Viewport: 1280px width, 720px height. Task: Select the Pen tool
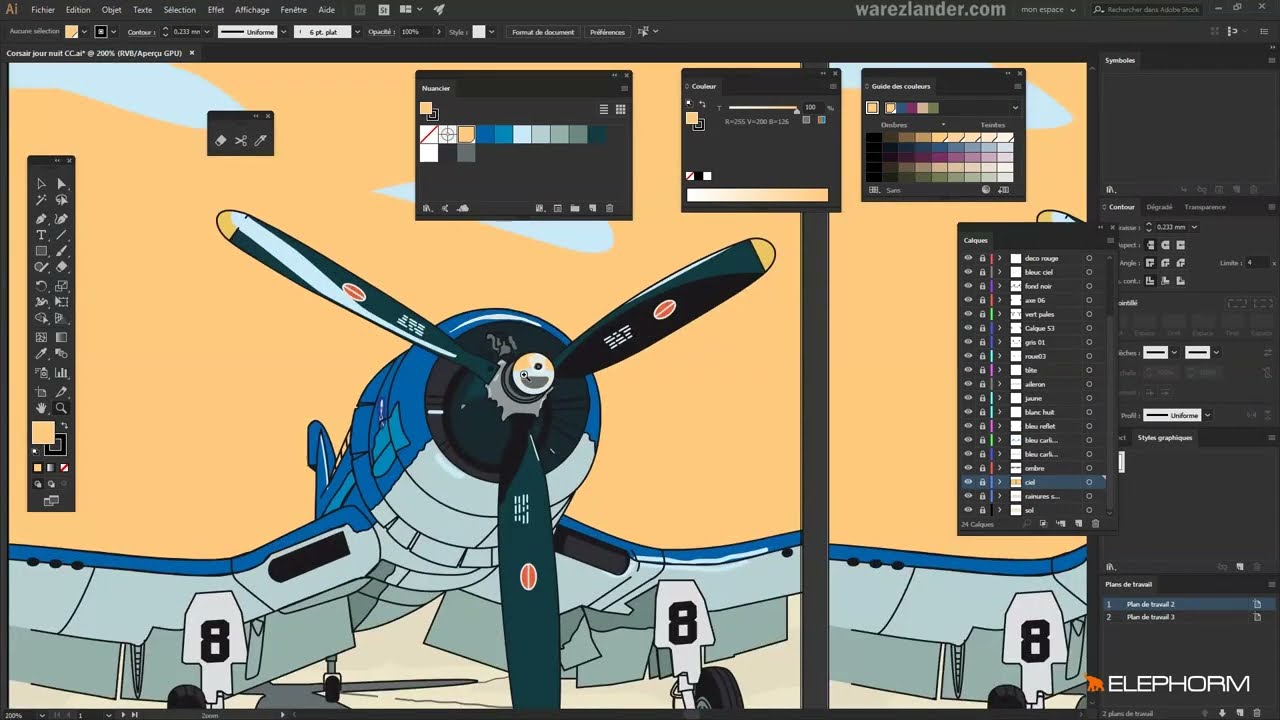click(41, 218)
